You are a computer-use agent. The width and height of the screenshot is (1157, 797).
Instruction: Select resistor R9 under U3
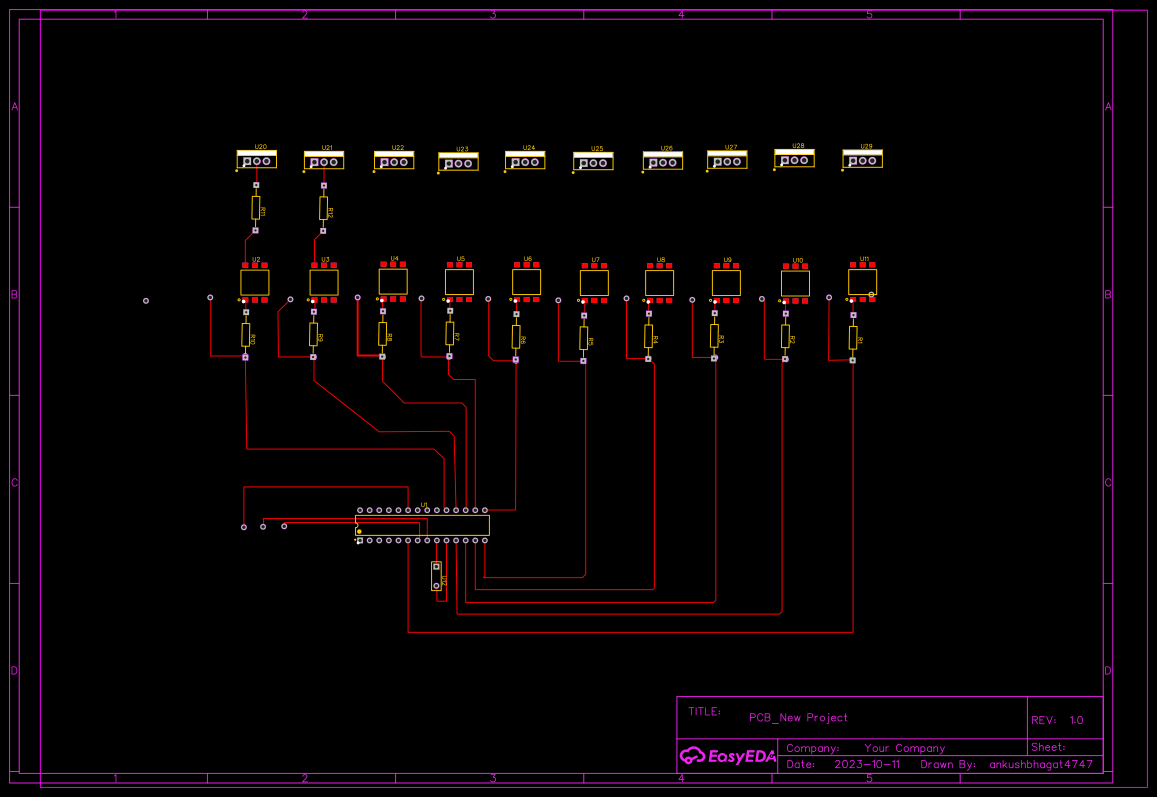click(314, 334)
